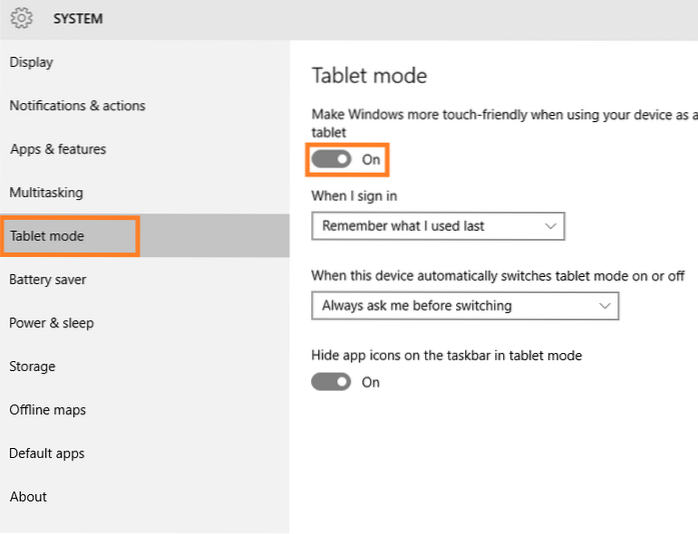The image size is (698, 534).
Task: Go to Power & sleep
Action: 52,323
